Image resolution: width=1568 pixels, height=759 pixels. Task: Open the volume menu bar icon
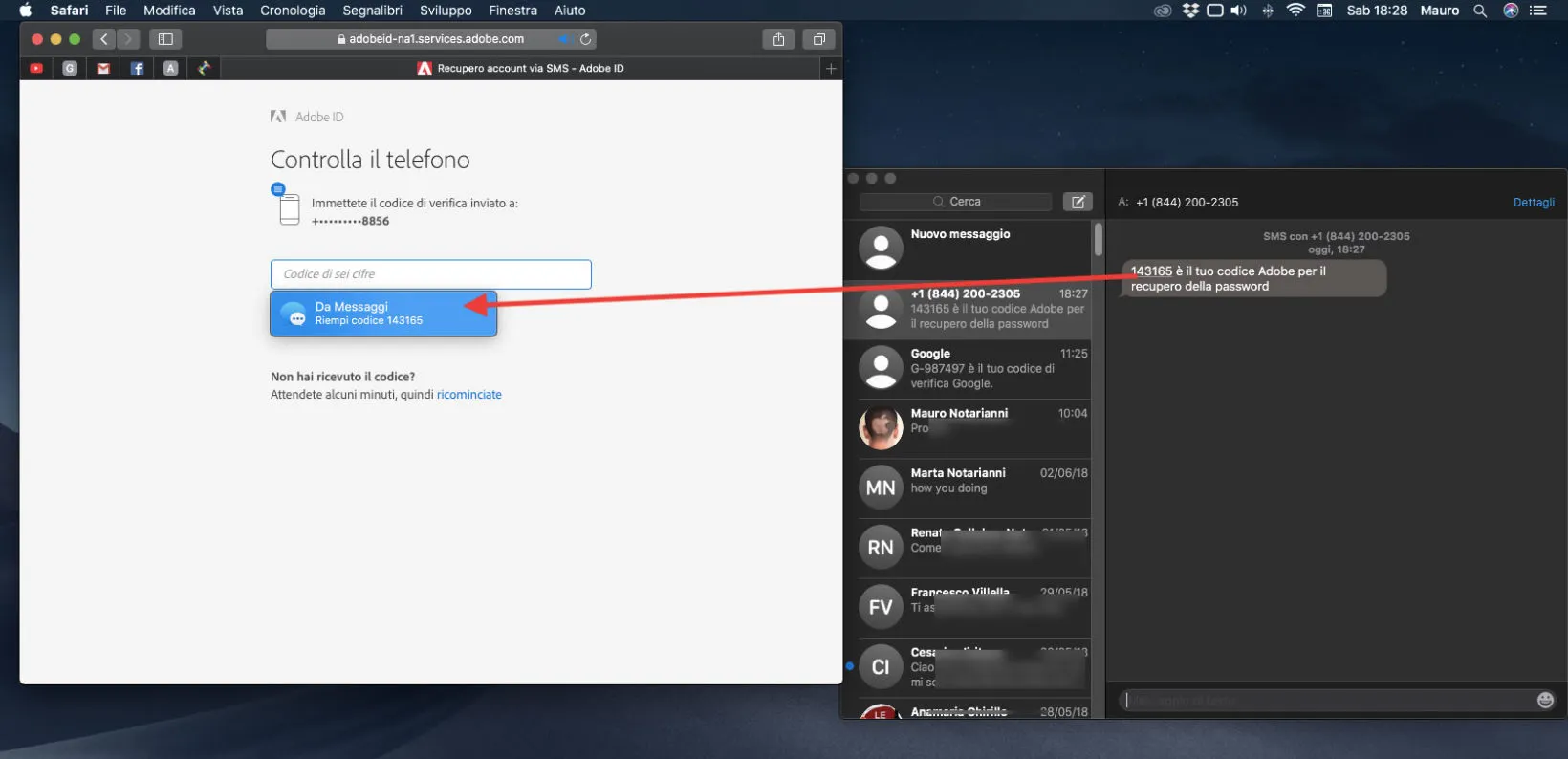pyautogui.click(x=1239, y=11)
